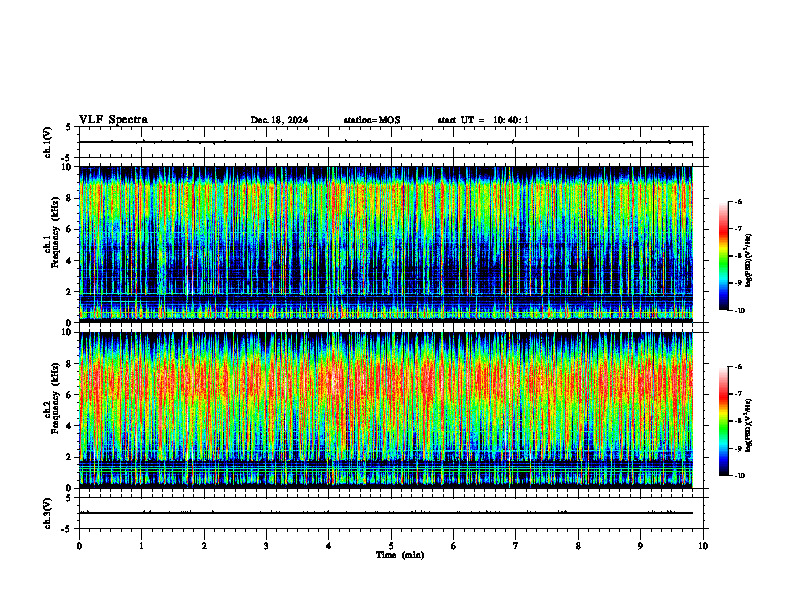The image size is (792, 612).
Task: Click time axis tick label "10"
Action: [x=703, y=546]
